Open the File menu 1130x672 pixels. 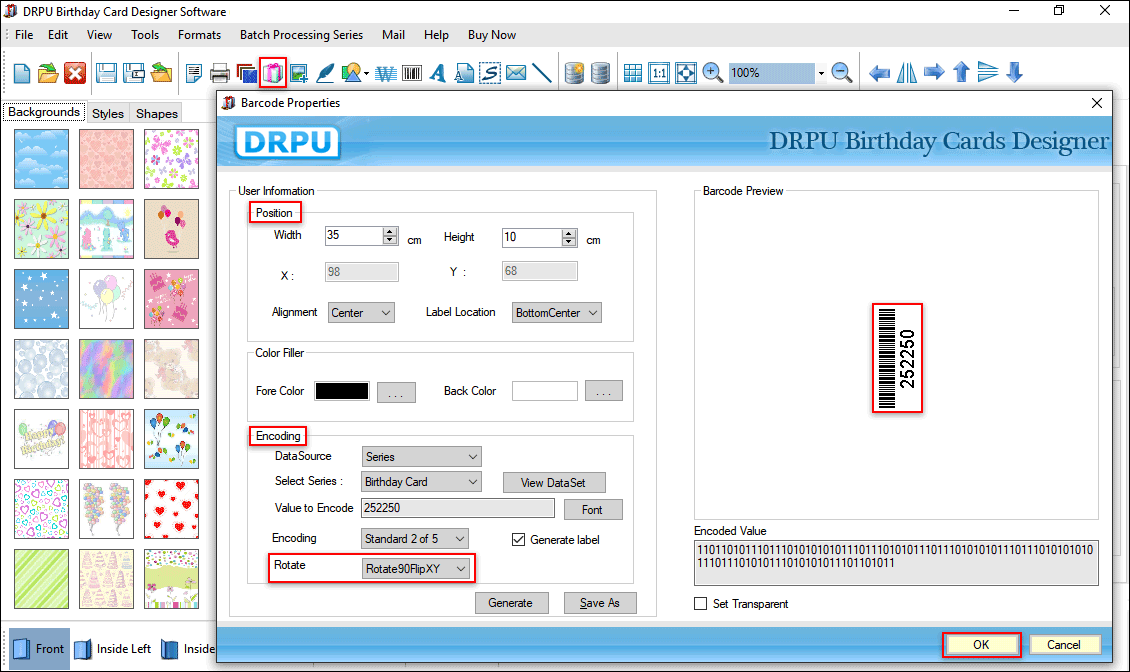pos(24,35)
